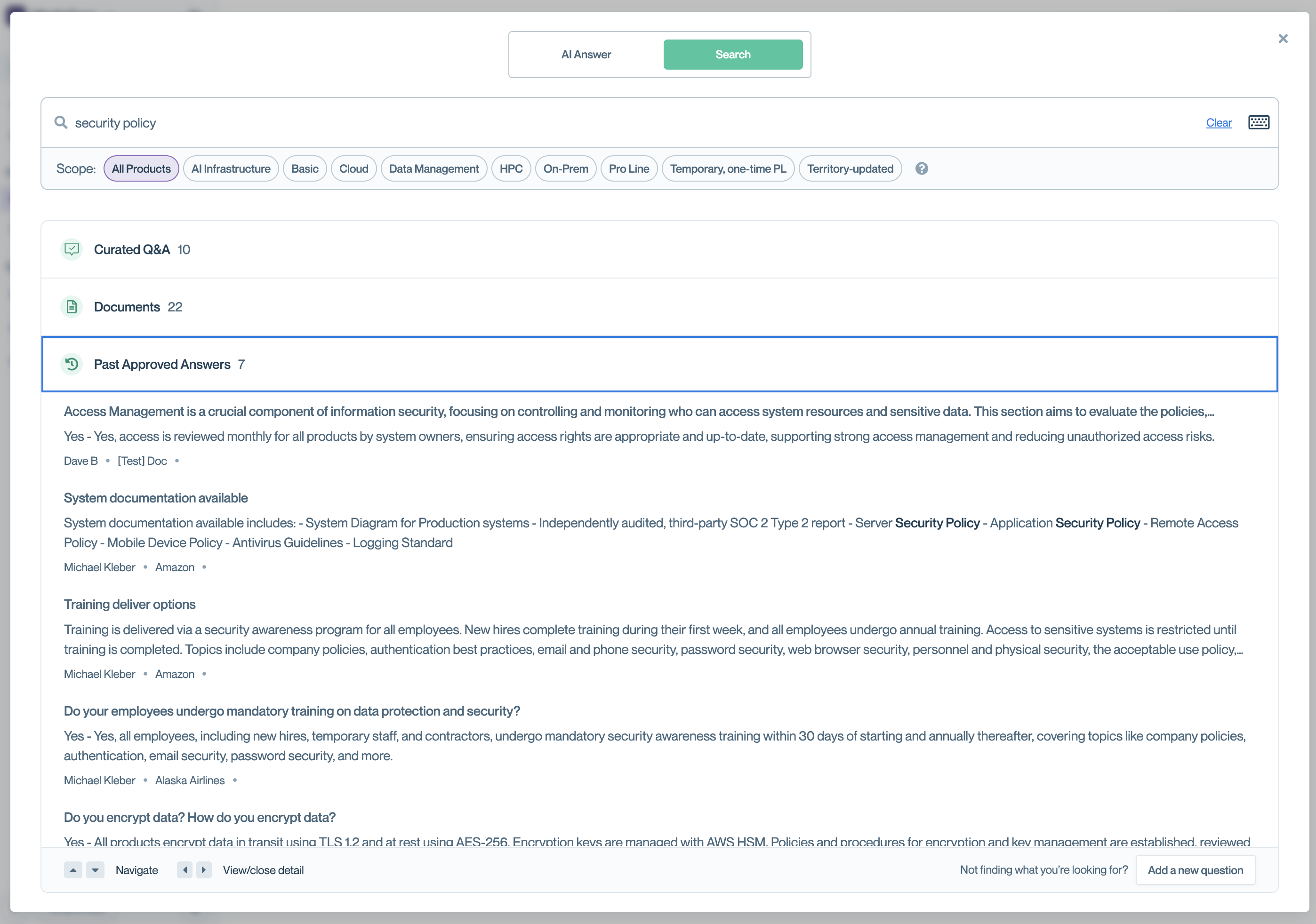Open the System documentation available answer
1316x924 pixels.
pos(156,498)
